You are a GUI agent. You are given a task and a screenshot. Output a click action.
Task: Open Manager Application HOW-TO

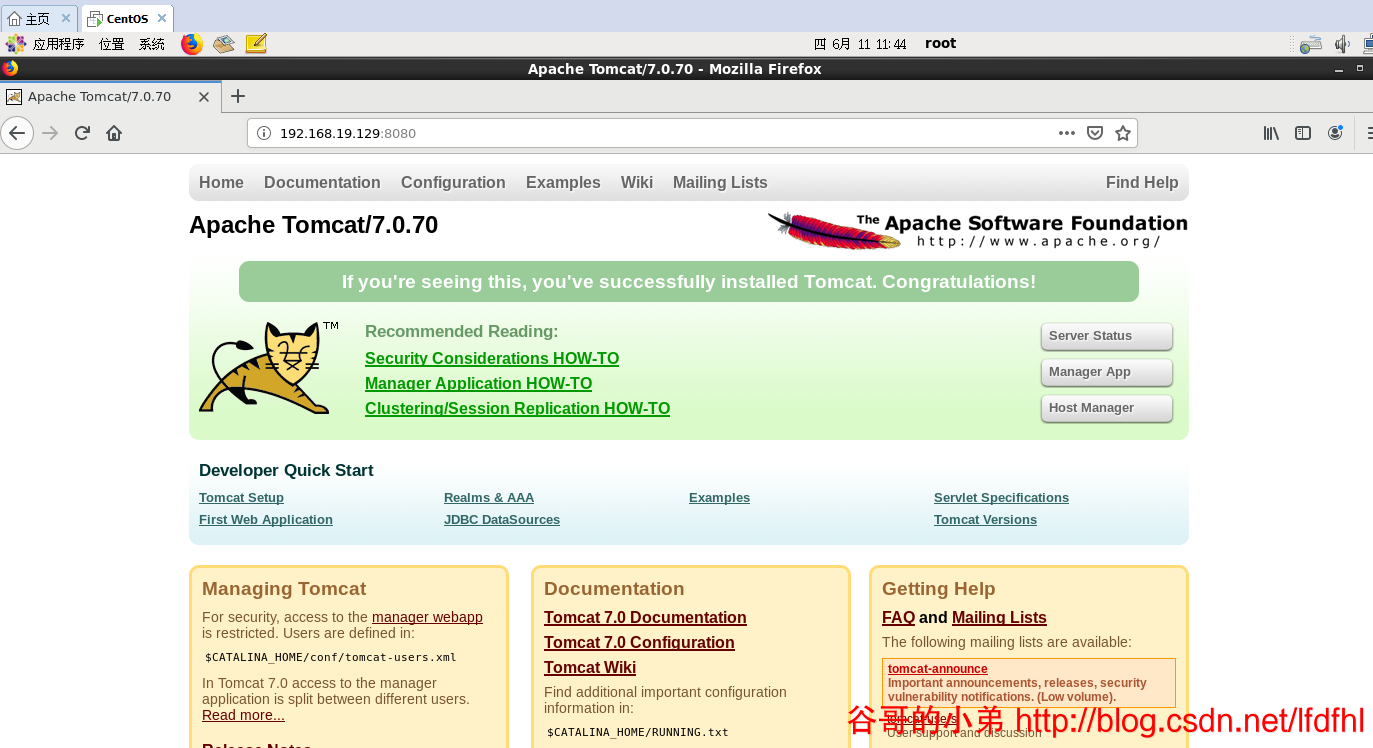pos(478,383)
